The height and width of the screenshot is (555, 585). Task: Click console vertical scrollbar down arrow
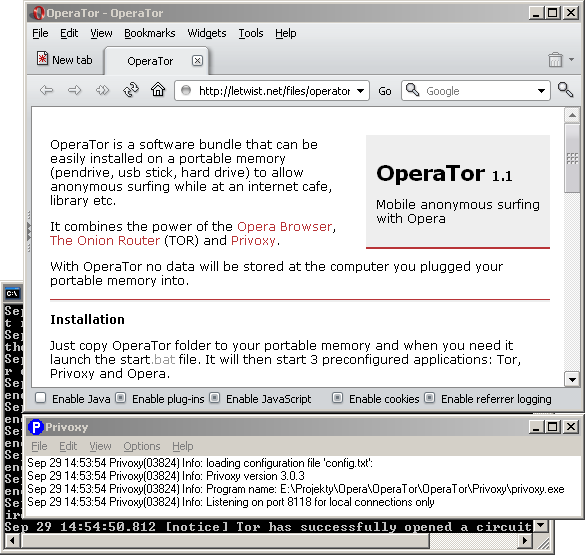click(541, 526)
